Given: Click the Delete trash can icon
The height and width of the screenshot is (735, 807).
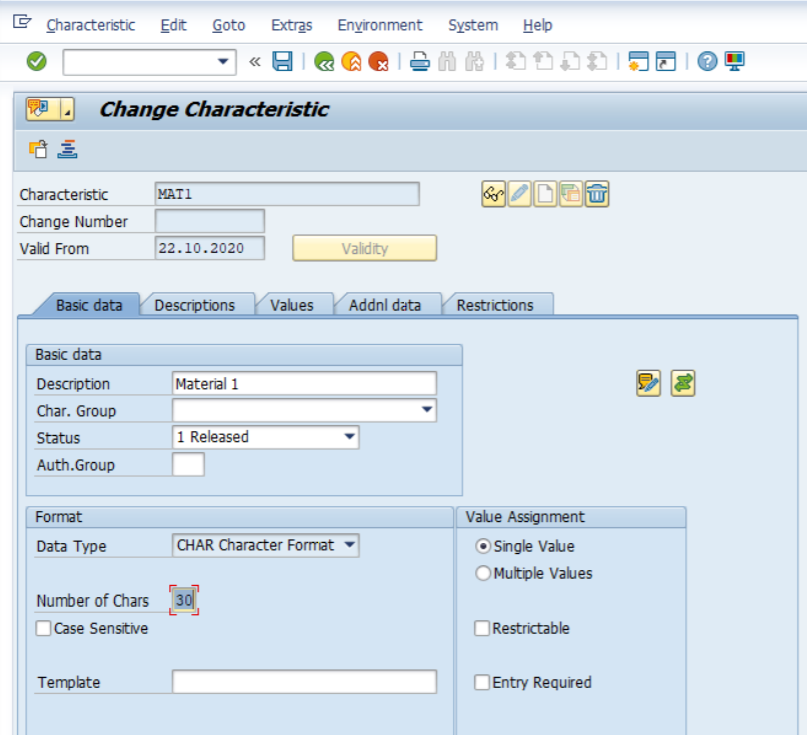Looking at the screenshot, I should (597, 194).
